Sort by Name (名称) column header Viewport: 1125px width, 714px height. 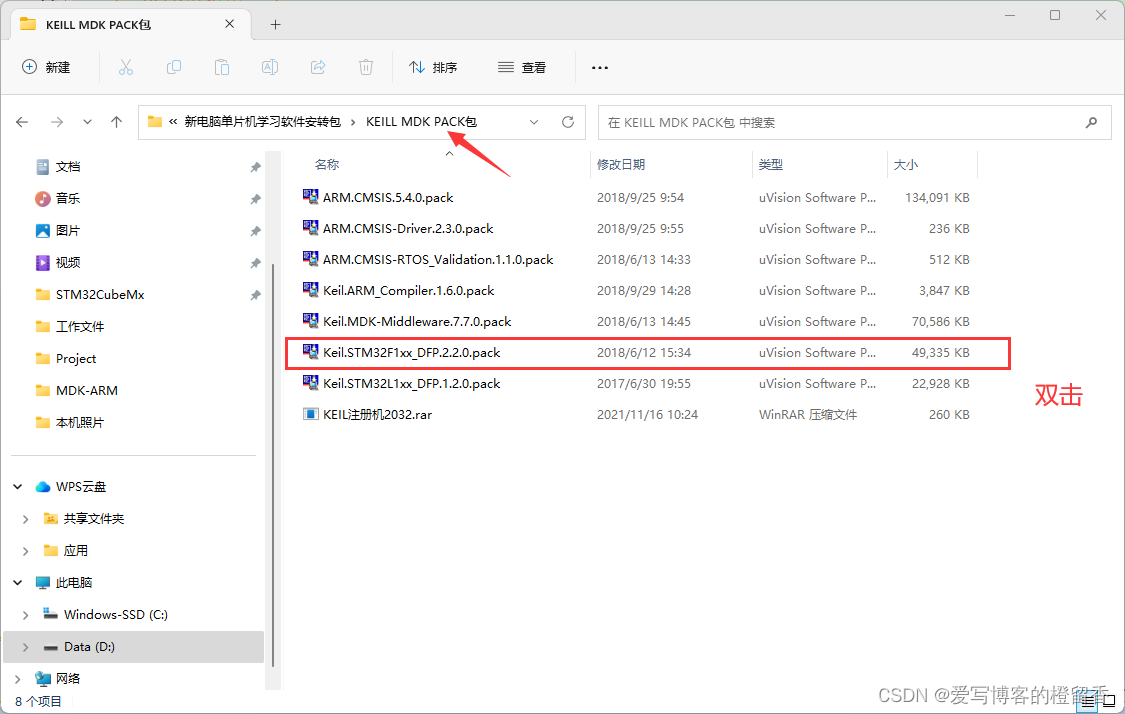pyautogui.click(x=327, y=164)
